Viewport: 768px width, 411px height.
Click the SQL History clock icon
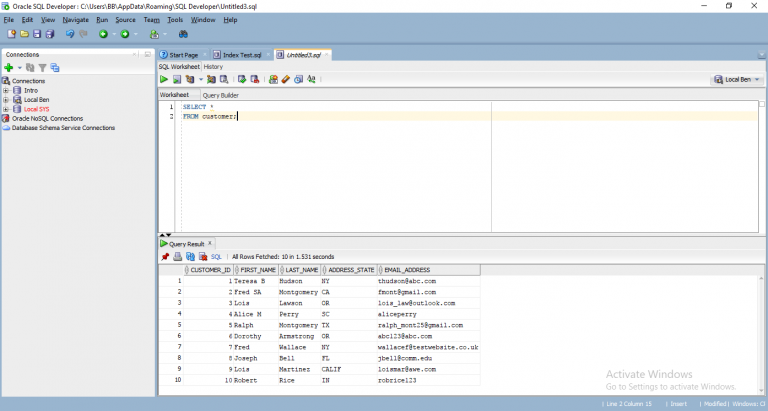click(x=298, y=79)
